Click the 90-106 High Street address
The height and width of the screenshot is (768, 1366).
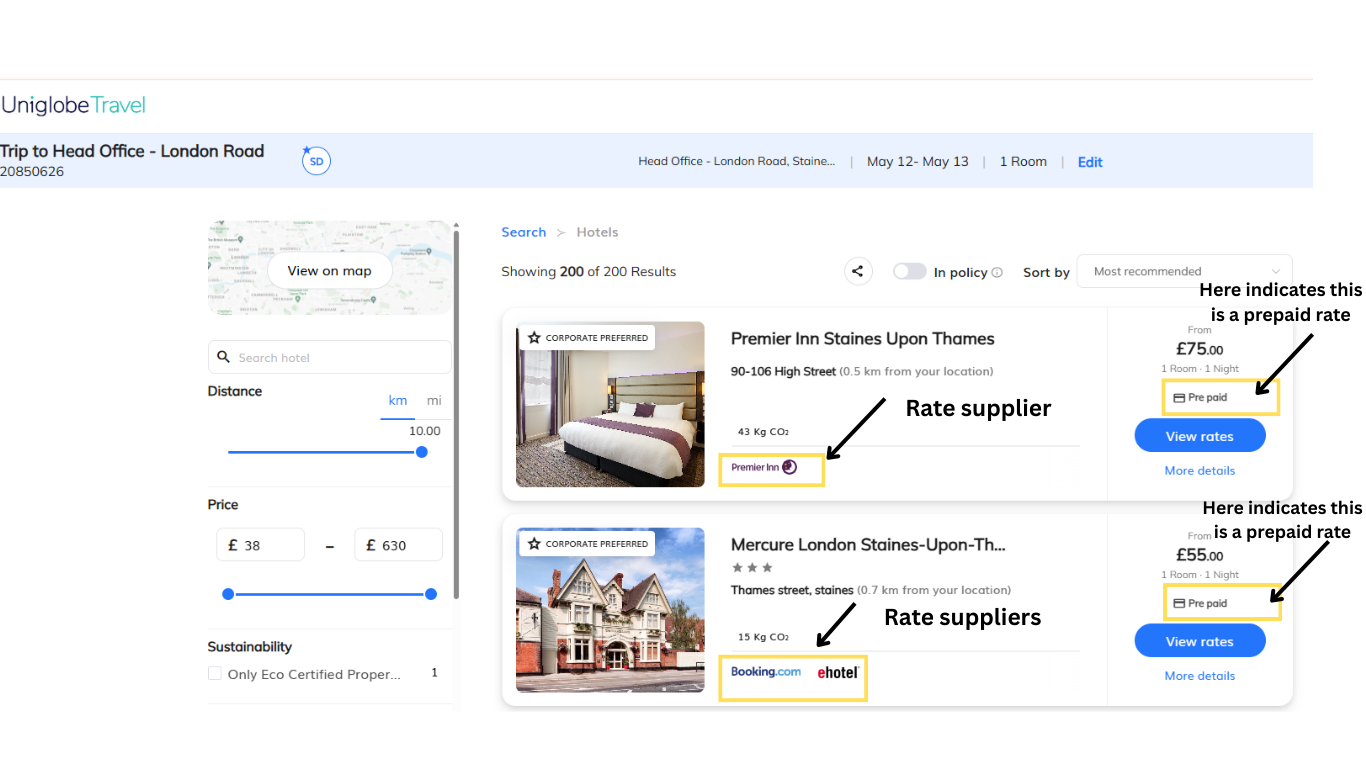(x=783, y=371)
